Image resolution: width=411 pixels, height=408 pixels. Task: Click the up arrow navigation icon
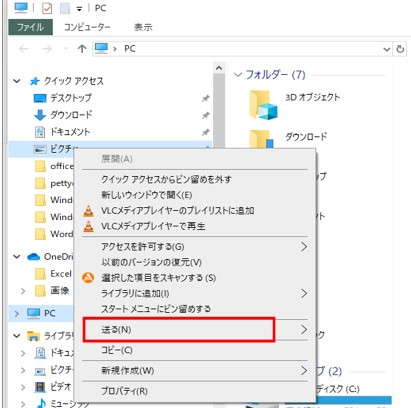tap(82, 49)
